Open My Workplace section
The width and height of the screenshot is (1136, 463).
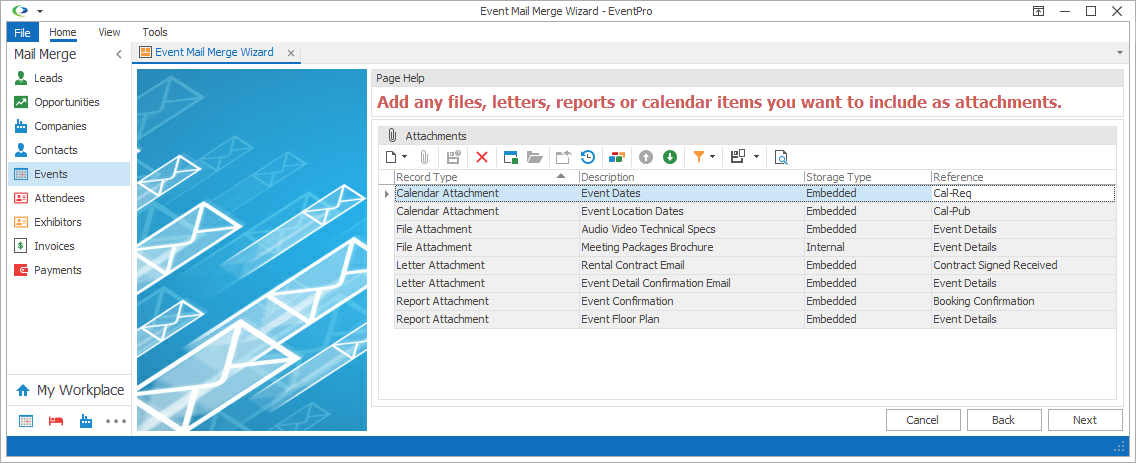click(69, 390)
